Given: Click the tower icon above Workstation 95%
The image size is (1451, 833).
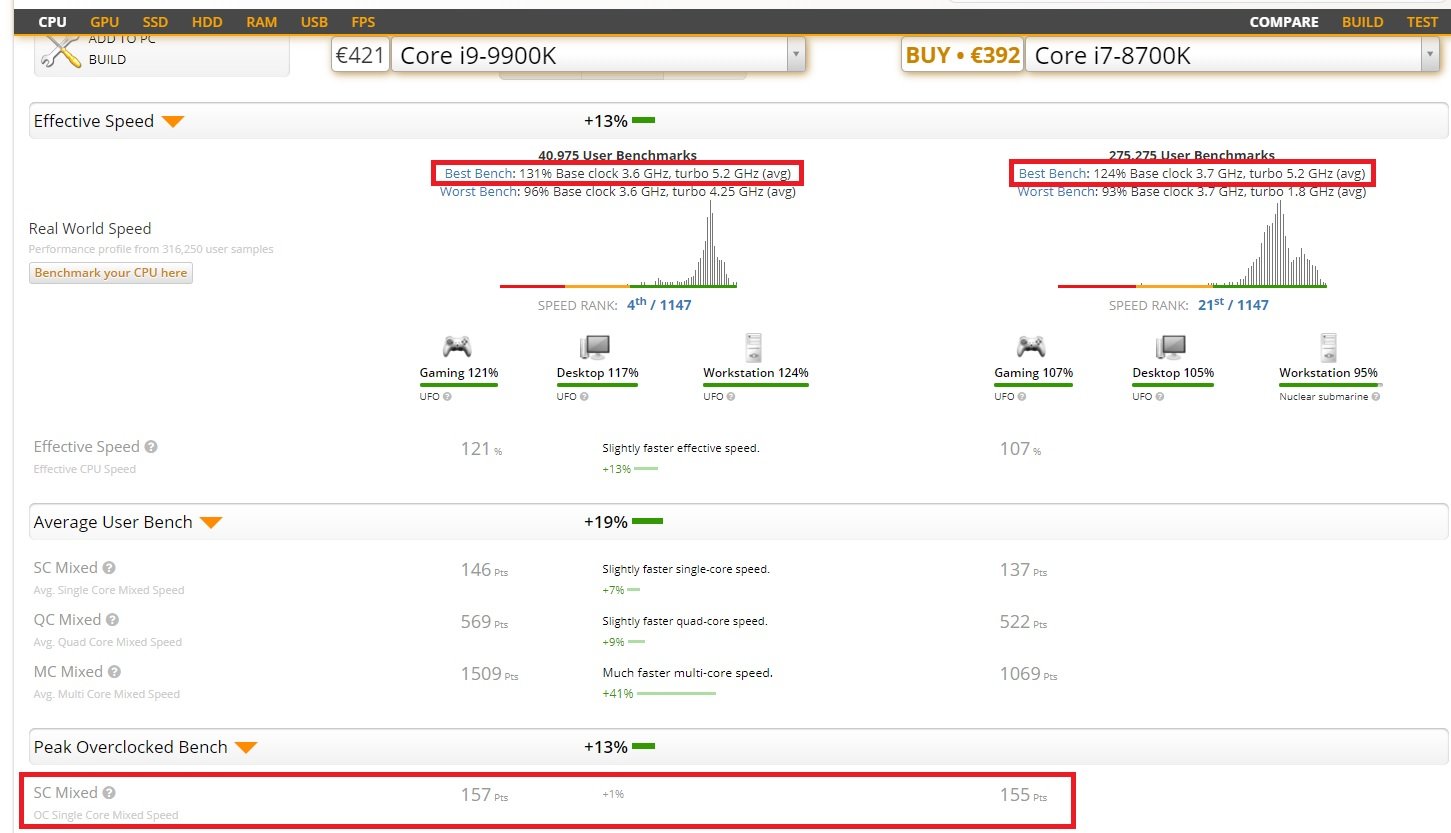Looking at the screenshot, I should (1330, 347).
